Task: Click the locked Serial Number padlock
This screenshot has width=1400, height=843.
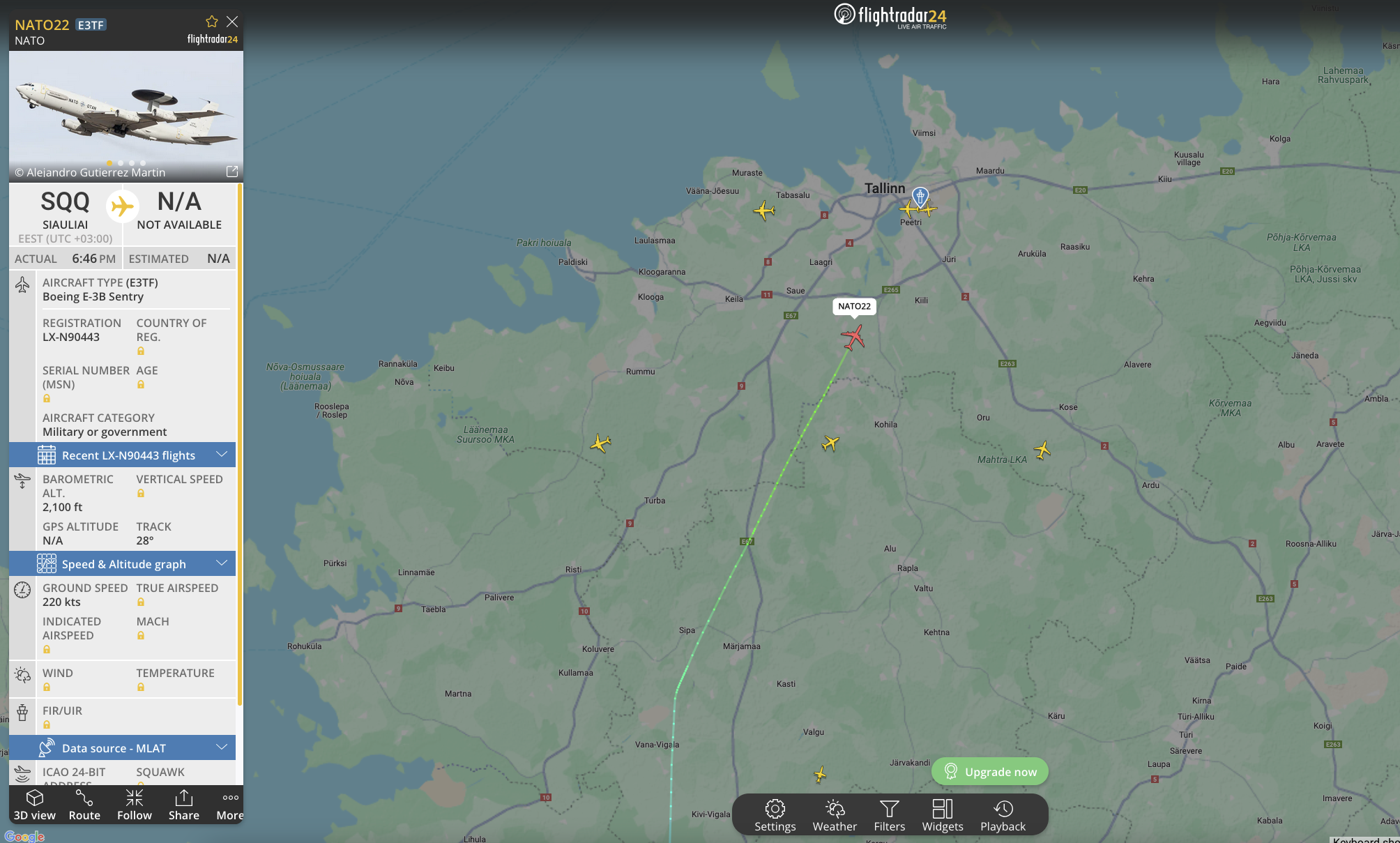Action: coord(47,399)
